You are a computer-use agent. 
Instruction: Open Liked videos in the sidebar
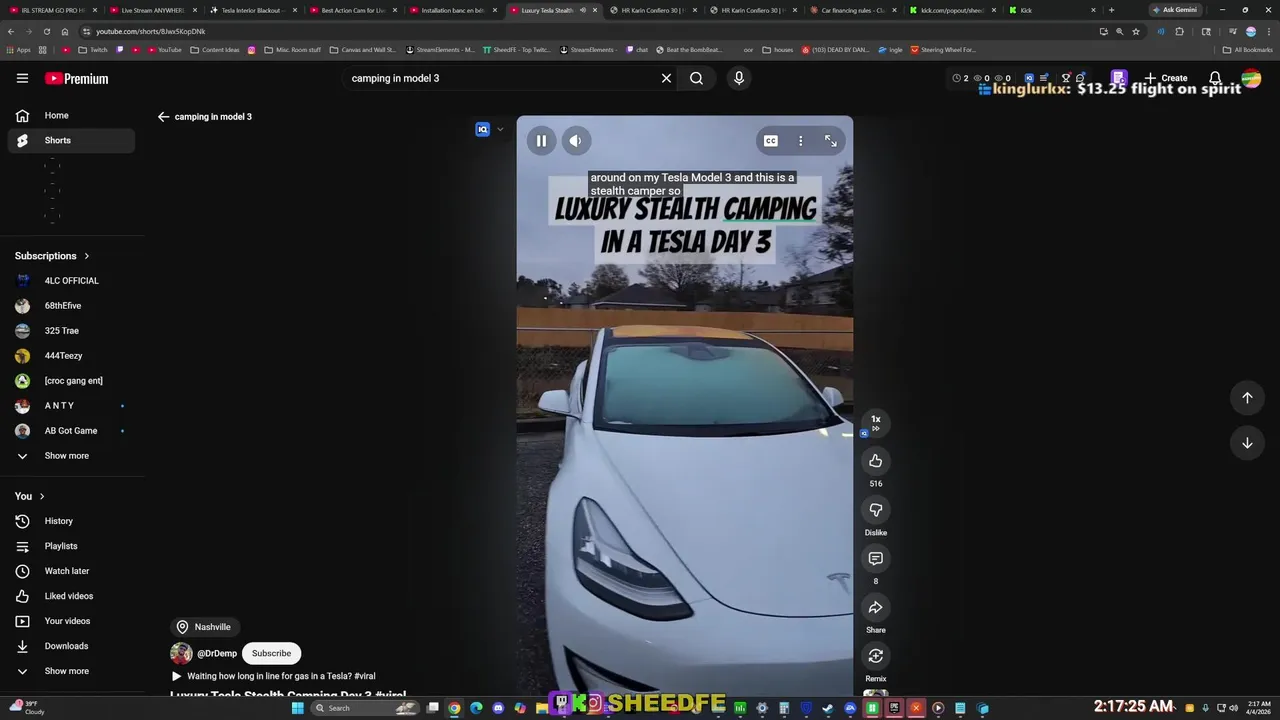click(x=71, y=596)
